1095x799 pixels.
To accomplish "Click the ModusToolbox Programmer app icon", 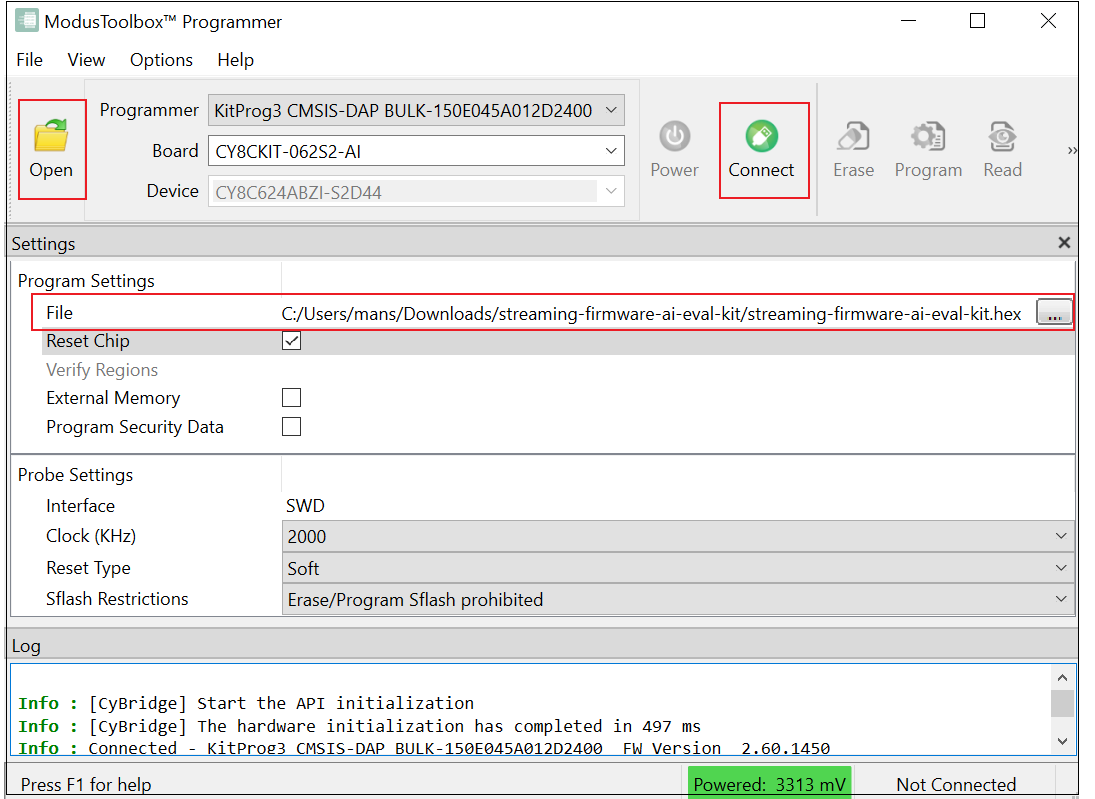I will tap(27, 20).
